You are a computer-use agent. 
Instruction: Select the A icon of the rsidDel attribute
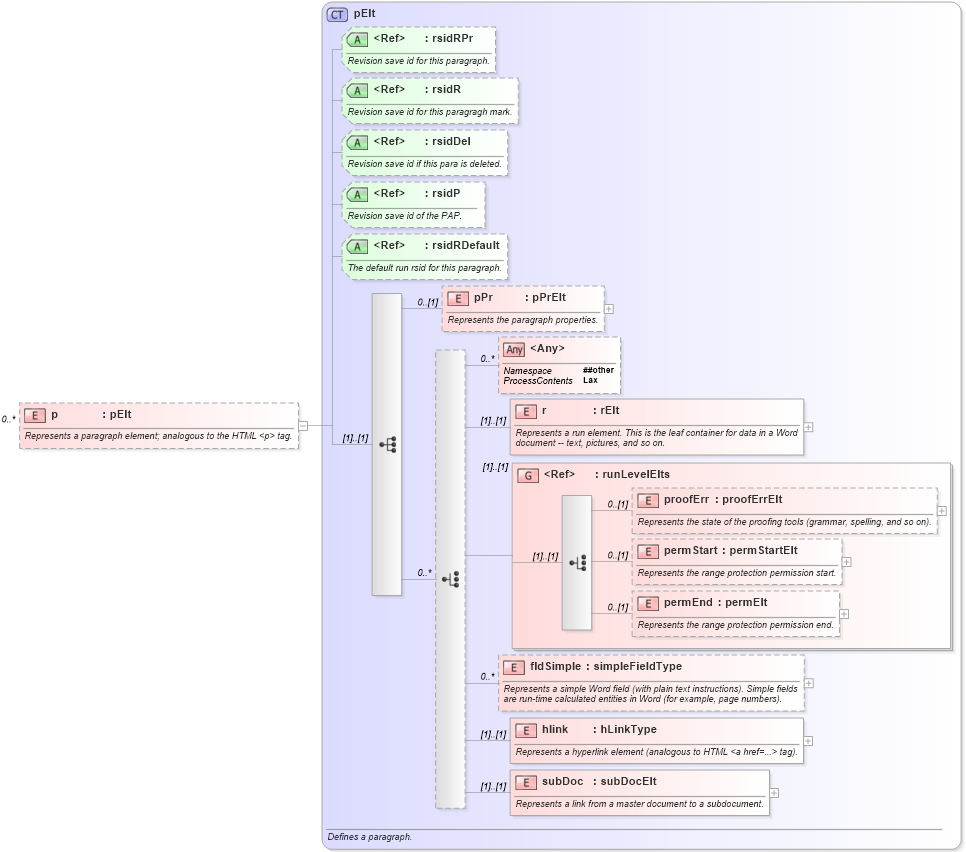coord(358,141)
